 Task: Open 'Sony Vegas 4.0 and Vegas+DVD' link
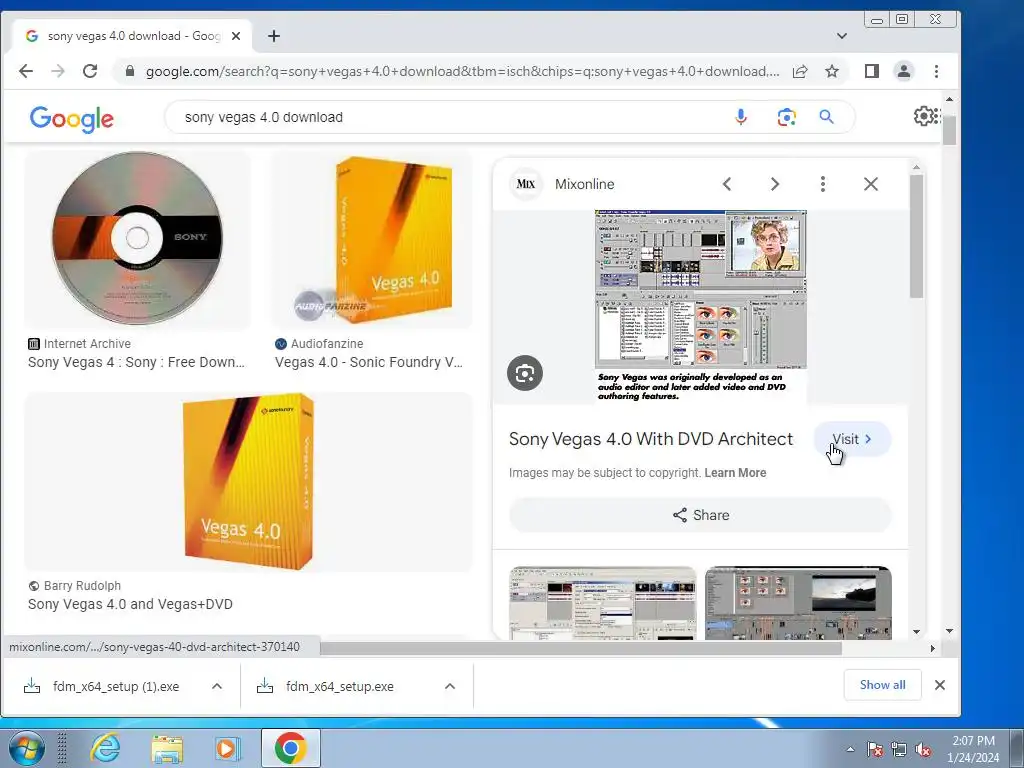tap(130, 604)
